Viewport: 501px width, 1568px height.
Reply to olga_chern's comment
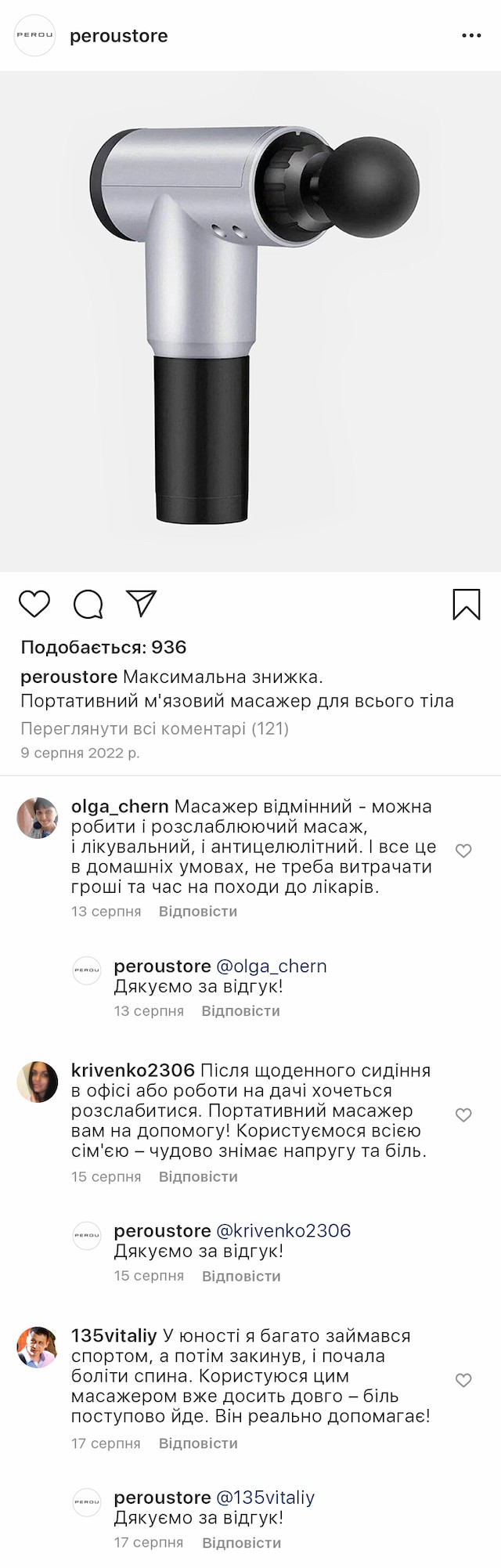197,912
